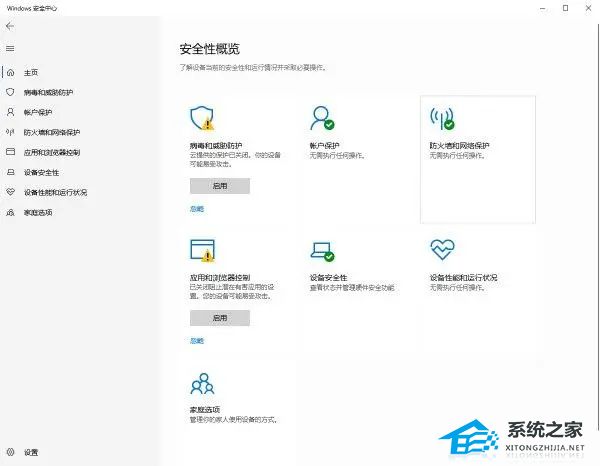This screenshot has height=466, width=600.
Task: Open 设置 at the sidebar bottom
Action: point(31,452)
